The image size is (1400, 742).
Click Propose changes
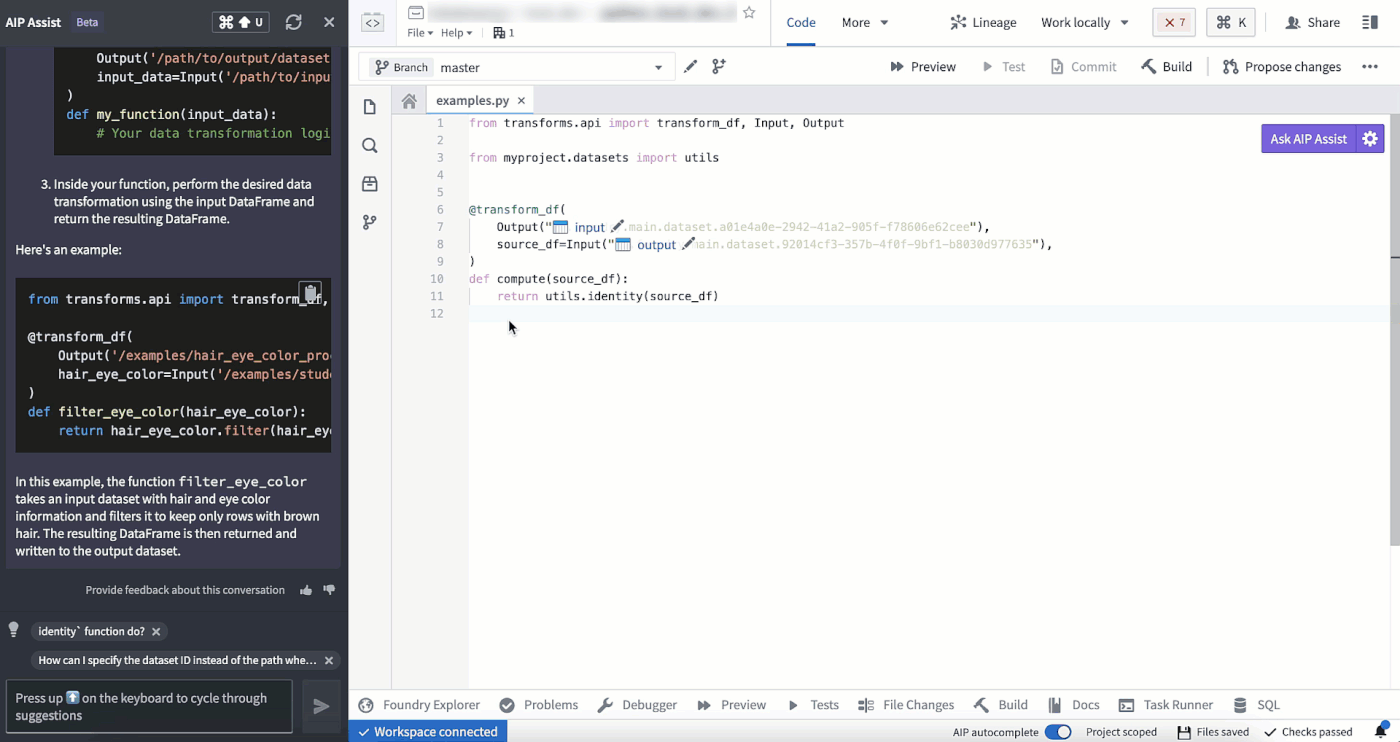(1282, 67)
